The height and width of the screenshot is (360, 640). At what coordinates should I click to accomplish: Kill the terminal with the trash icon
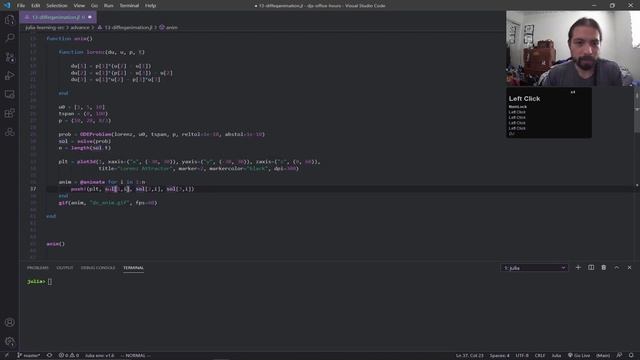(x=604, y=268)
